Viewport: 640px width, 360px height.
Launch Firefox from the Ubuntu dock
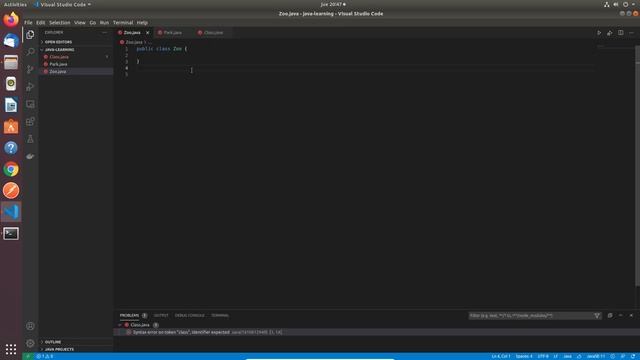point(11,20)
